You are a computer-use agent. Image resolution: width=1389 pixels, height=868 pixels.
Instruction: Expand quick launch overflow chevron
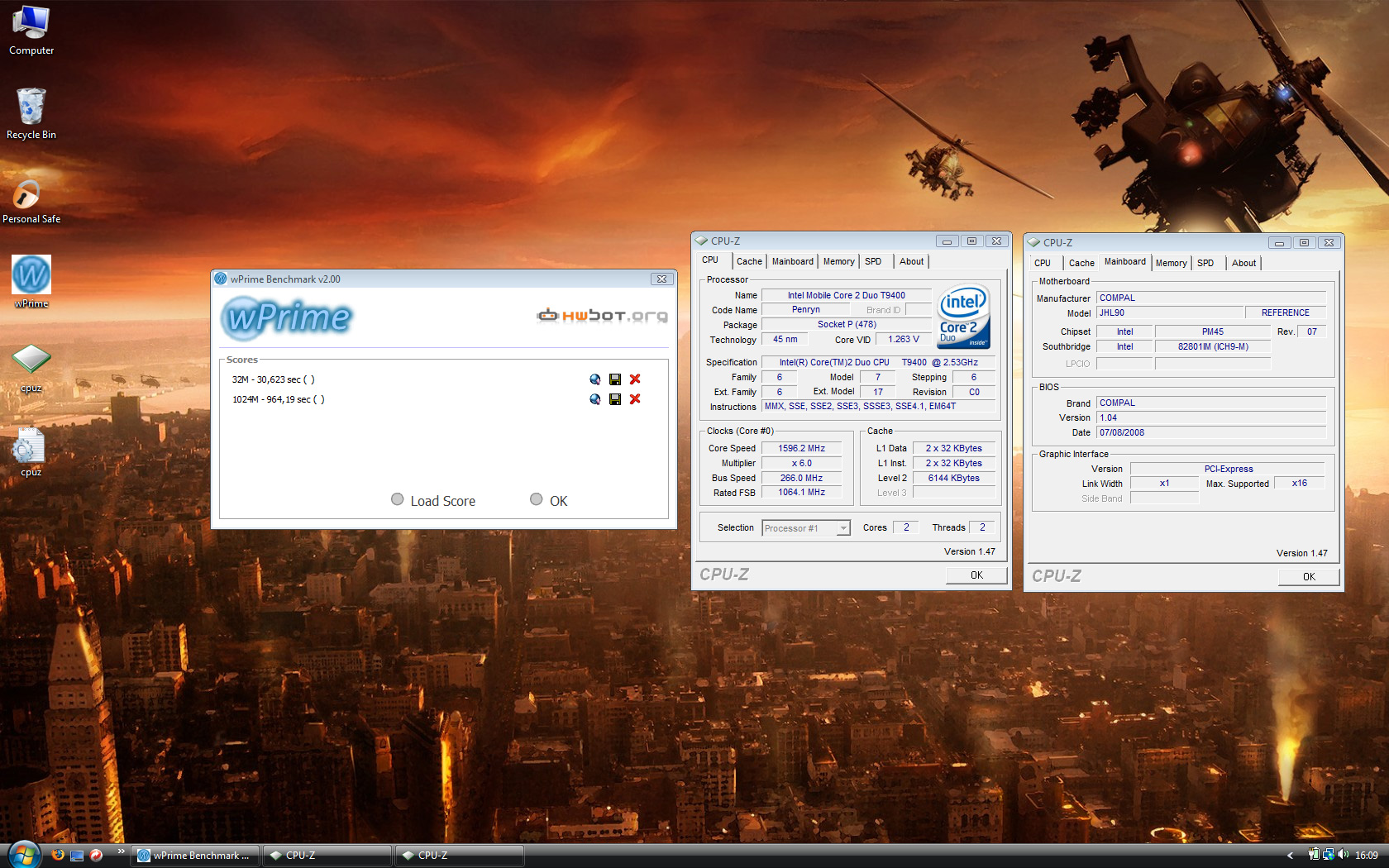121,851
